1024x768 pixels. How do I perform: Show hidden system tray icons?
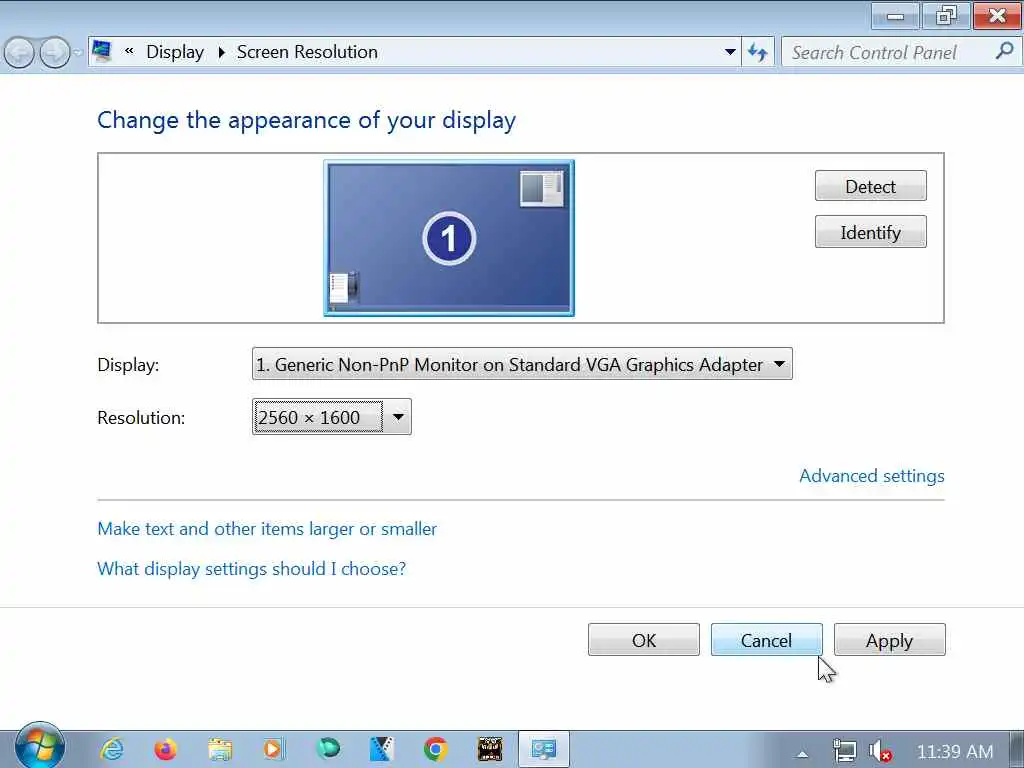pyautogui.click(x=803, y=754)
